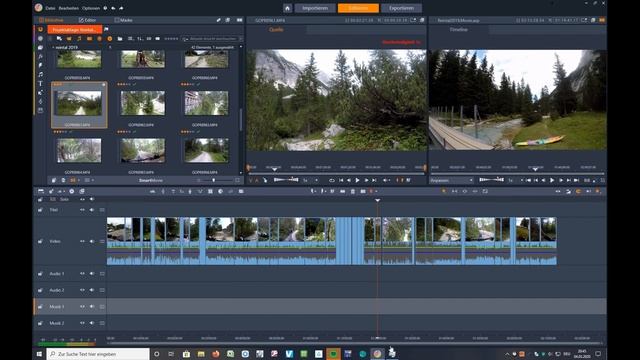Switch to the Exportieren tab
640x360 pixels.
401,8
